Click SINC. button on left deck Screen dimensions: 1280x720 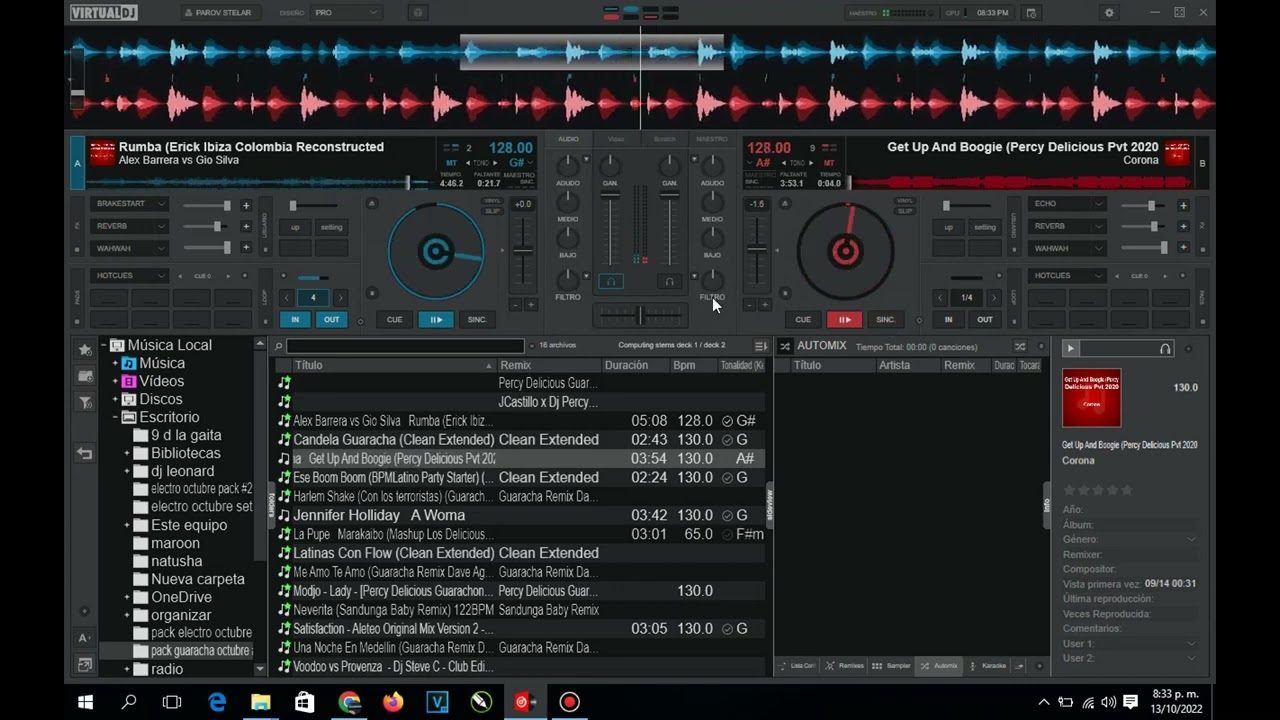[477, 320]
